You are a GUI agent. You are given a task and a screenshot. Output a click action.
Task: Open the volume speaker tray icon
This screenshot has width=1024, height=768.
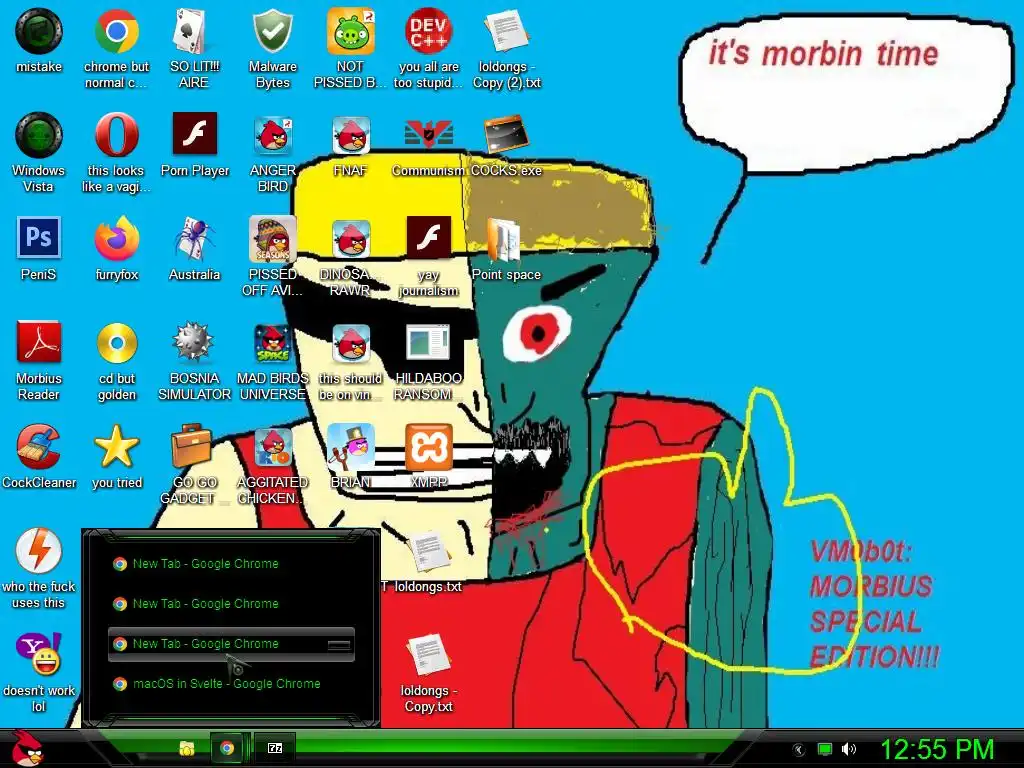point(849,749)
